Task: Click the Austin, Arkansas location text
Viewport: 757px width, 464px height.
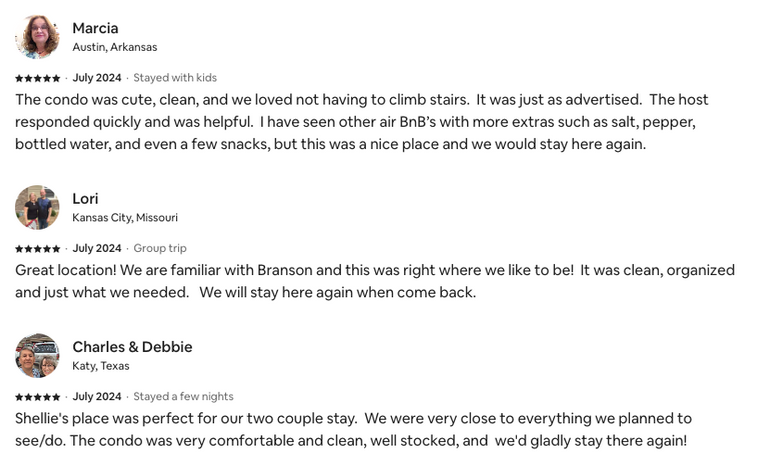Action: coord(114,47)
